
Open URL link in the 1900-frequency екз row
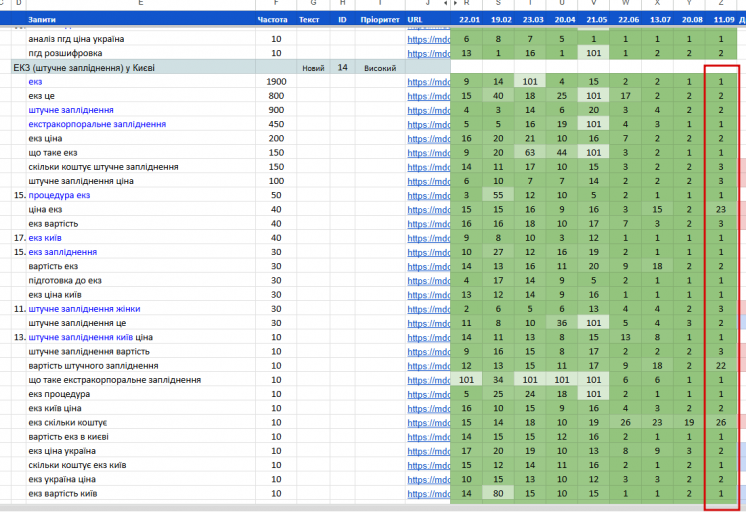(x=428, y=82)
